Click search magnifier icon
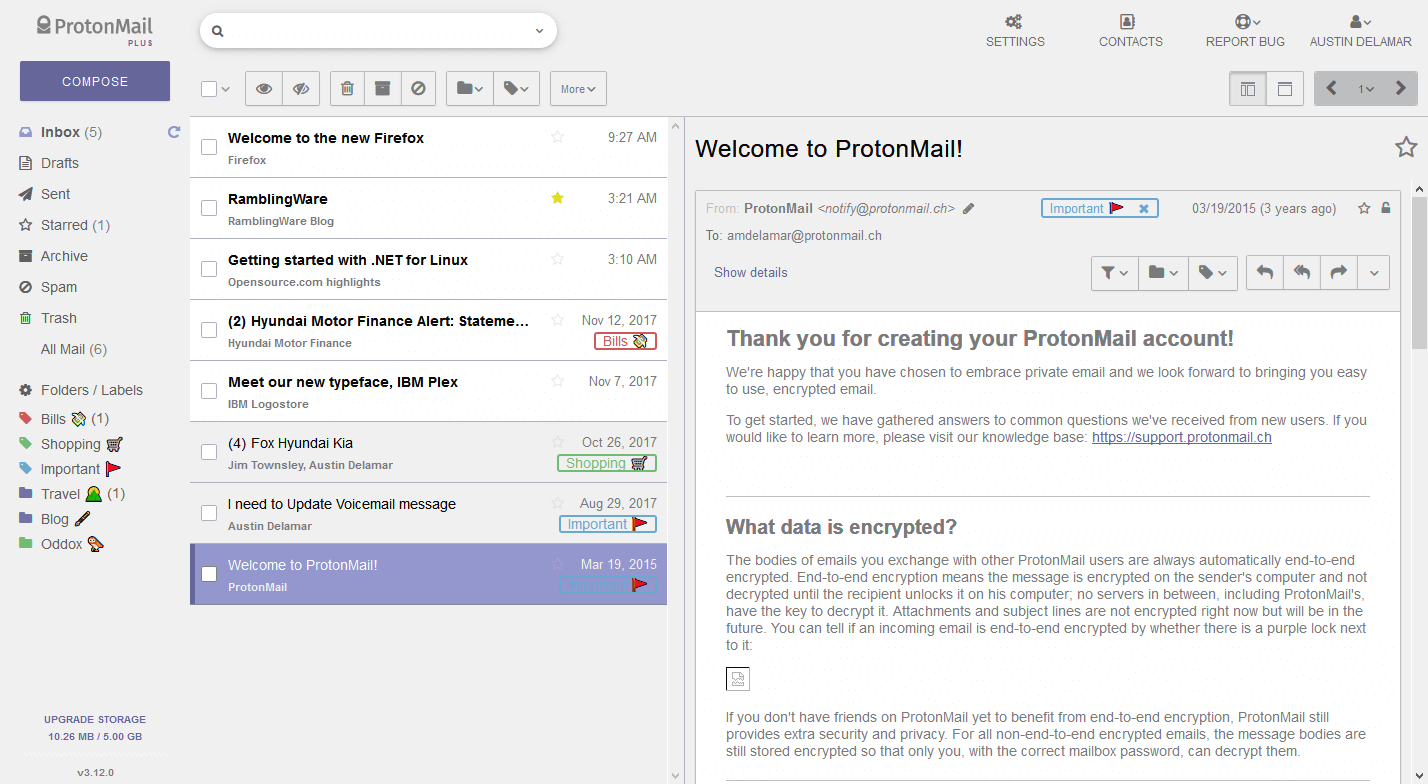The image size is (1428, 784). click(217, 31)
